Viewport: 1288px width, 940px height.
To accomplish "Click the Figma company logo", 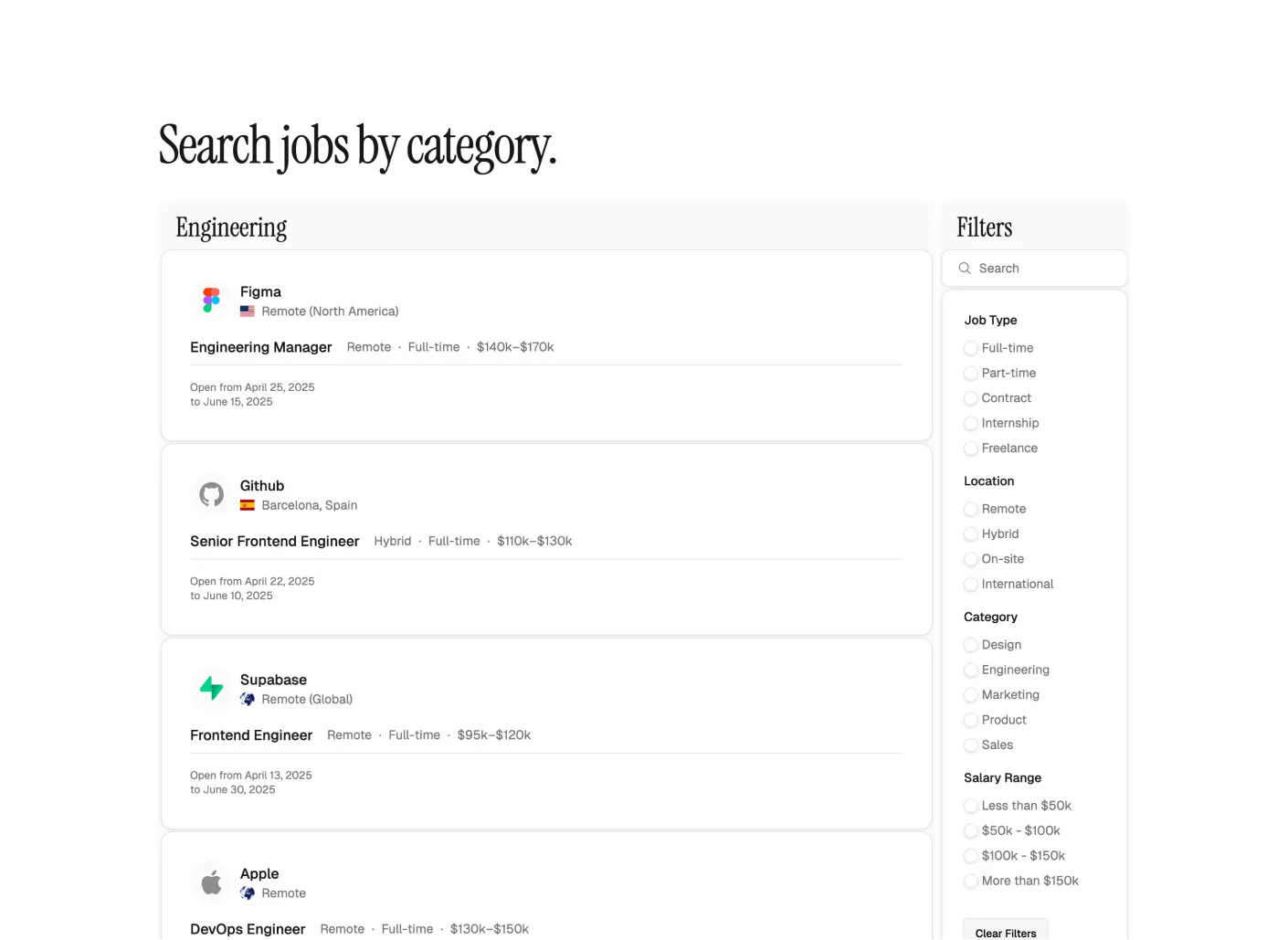I will (212, 301).
